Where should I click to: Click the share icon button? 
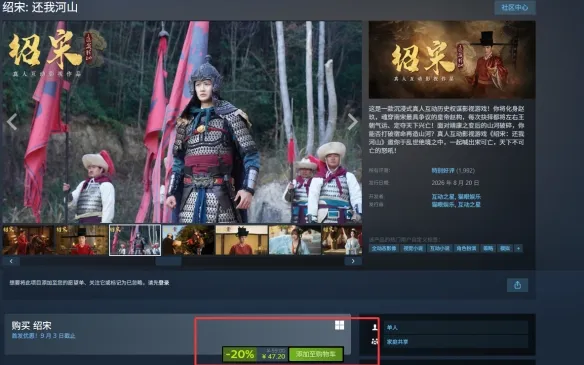[517, 285]
